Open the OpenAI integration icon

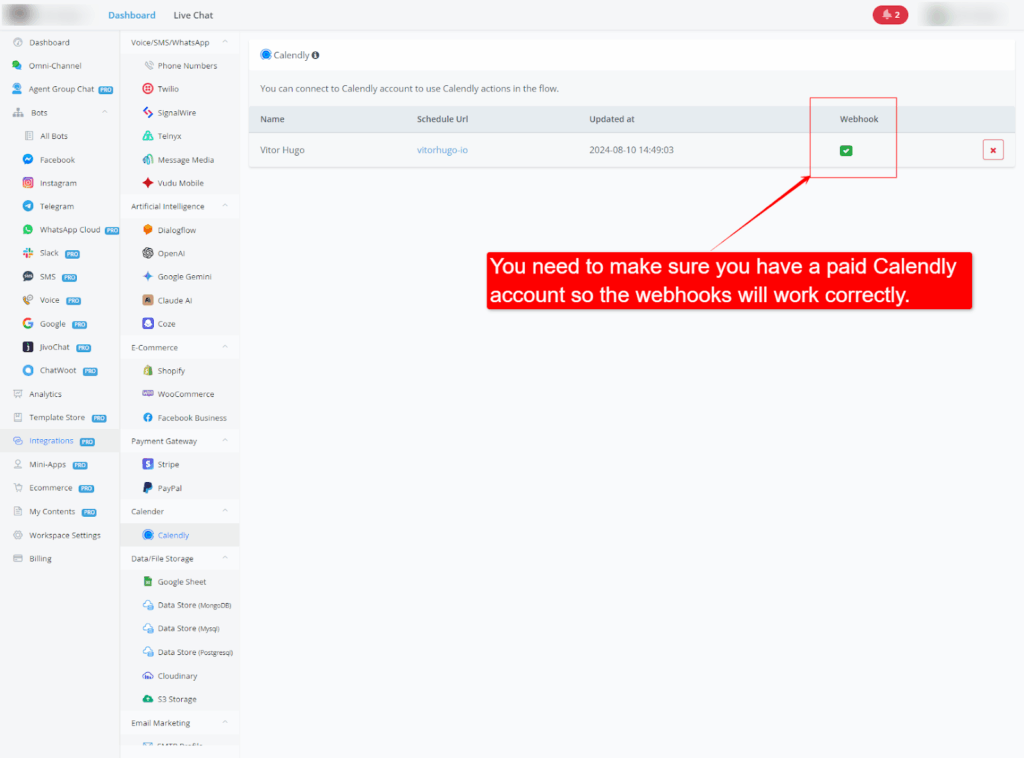148,253
